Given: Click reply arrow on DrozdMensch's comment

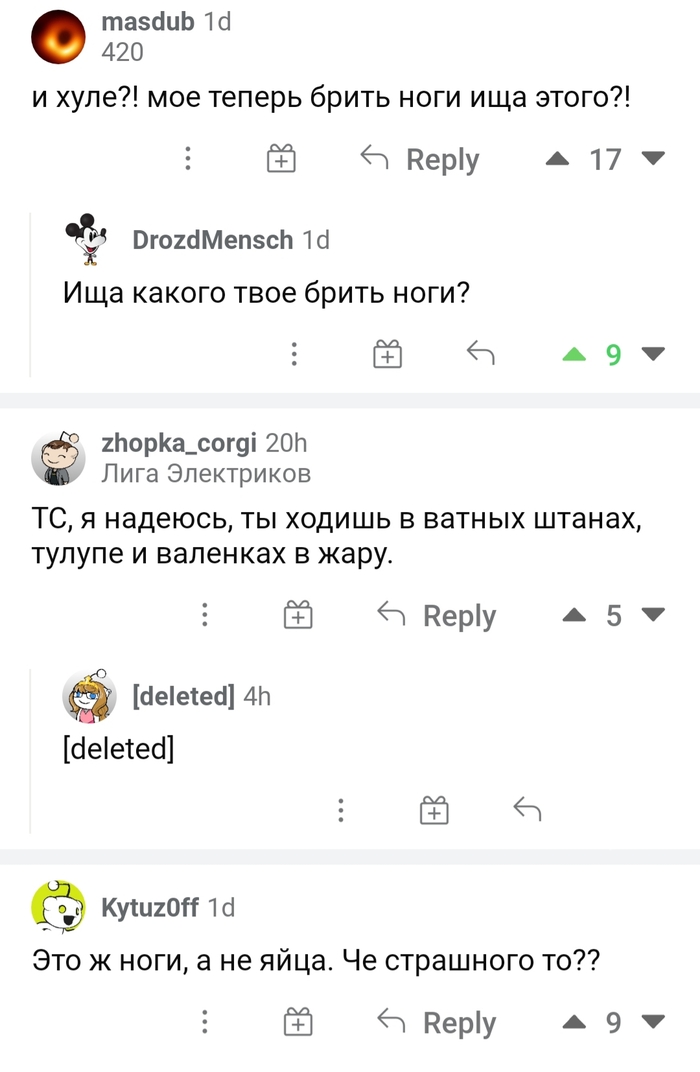Looking at the screenshot, I should pyautogui.click(x=481, y=354).
